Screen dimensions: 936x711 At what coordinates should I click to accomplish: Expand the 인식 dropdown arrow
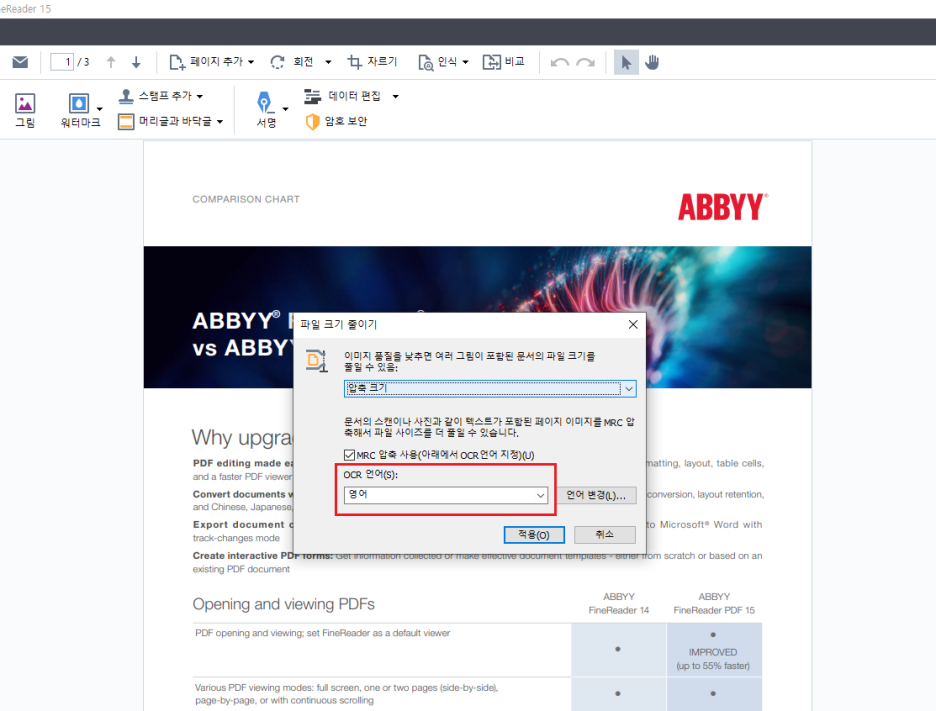point(466,62)
